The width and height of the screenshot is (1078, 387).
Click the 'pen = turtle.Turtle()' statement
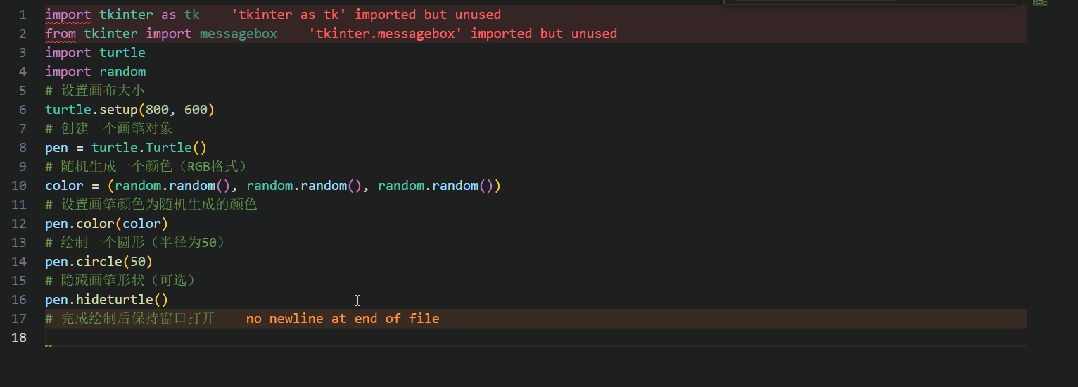pyautogui.click(x=126, y=148)
